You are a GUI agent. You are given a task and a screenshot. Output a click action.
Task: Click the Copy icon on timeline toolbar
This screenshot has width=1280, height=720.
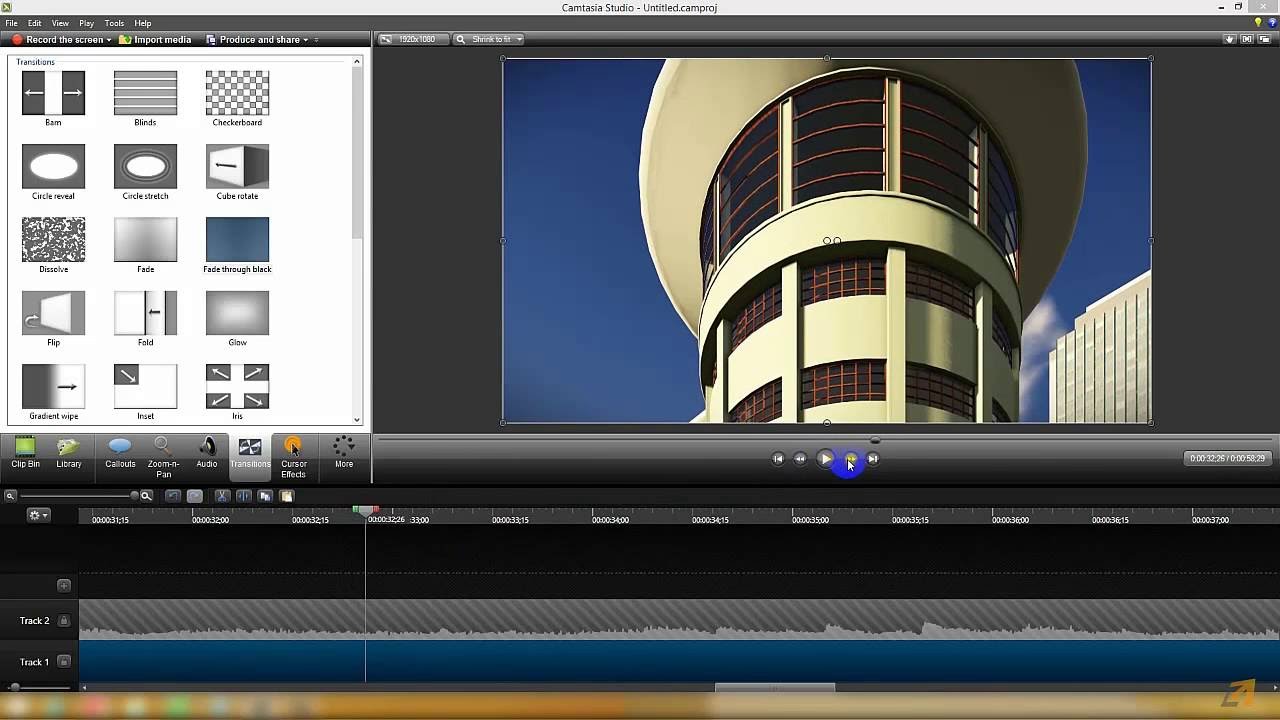[265, 496]
